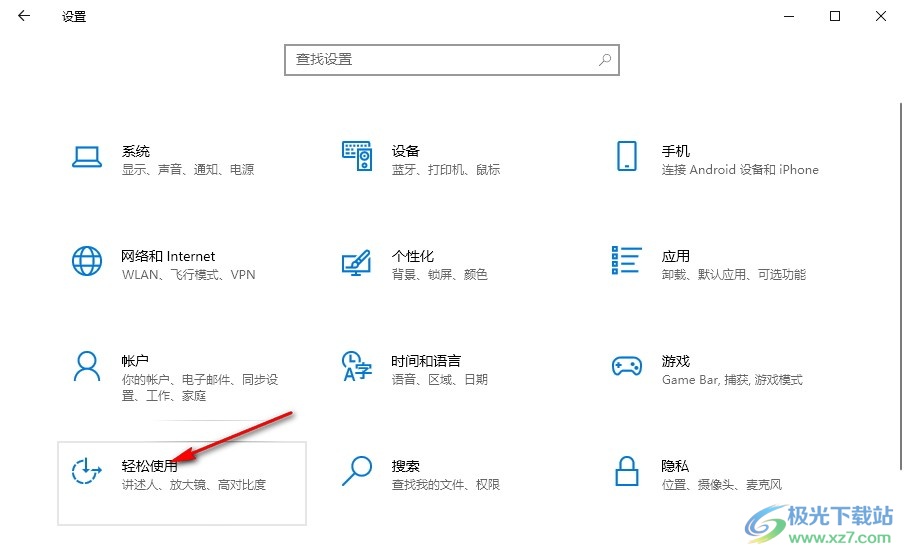The image size is (904, 554).
Task: Minimize the Settings window
Action: 789,16
